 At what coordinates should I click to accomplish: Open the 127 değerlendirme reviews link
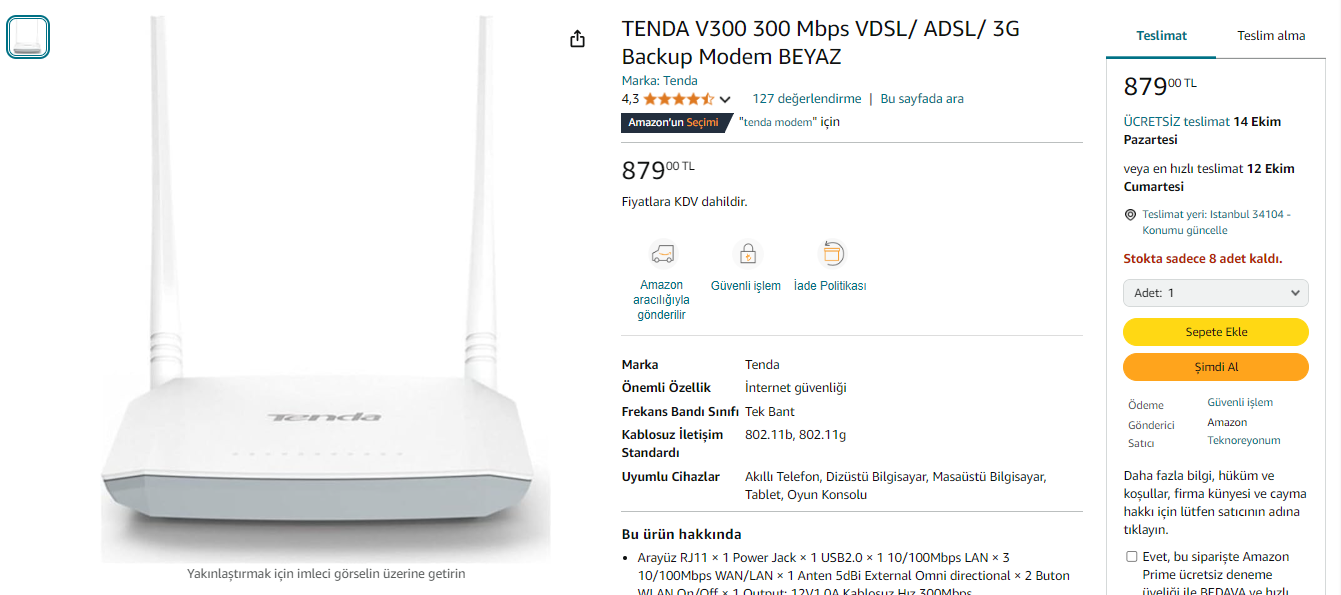point(807,99)
